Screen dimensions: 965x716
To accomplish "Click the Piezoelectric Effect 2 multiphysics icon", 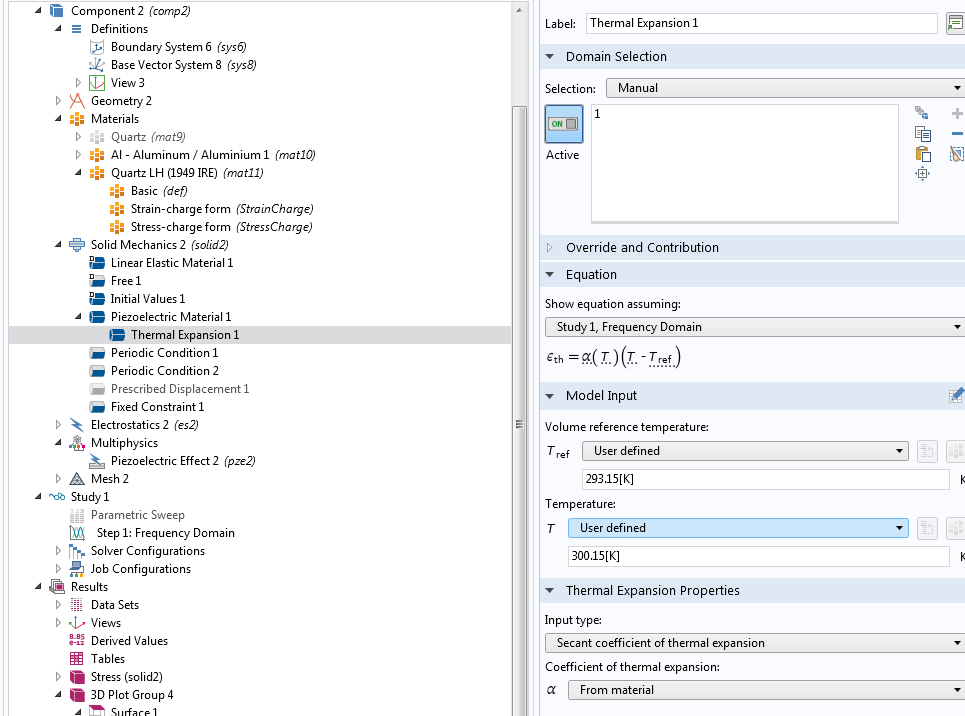I will [97, 461].
